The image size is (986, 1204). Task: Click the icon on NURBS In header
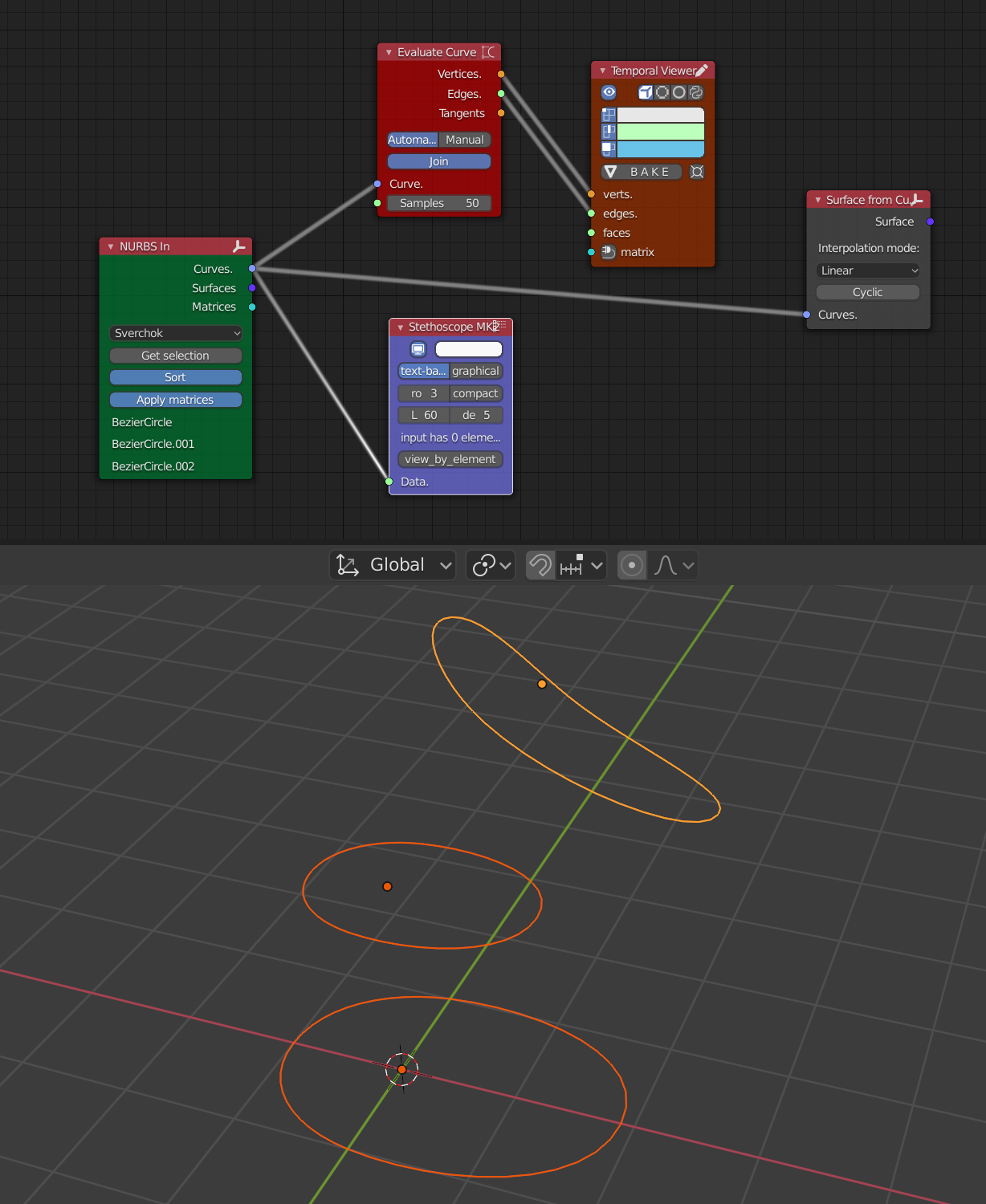click(238, 246)
